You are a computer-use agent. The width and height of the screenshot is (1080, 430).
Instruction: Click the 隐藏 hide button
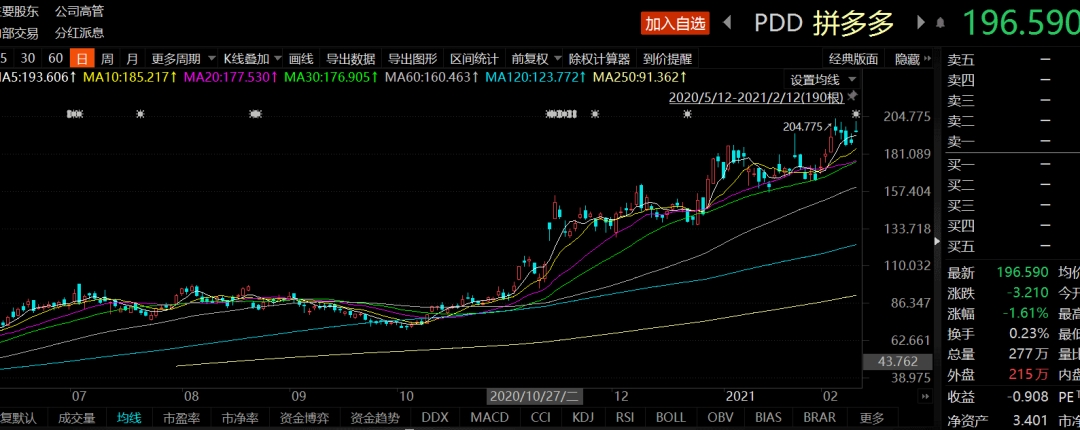[907, 59]
